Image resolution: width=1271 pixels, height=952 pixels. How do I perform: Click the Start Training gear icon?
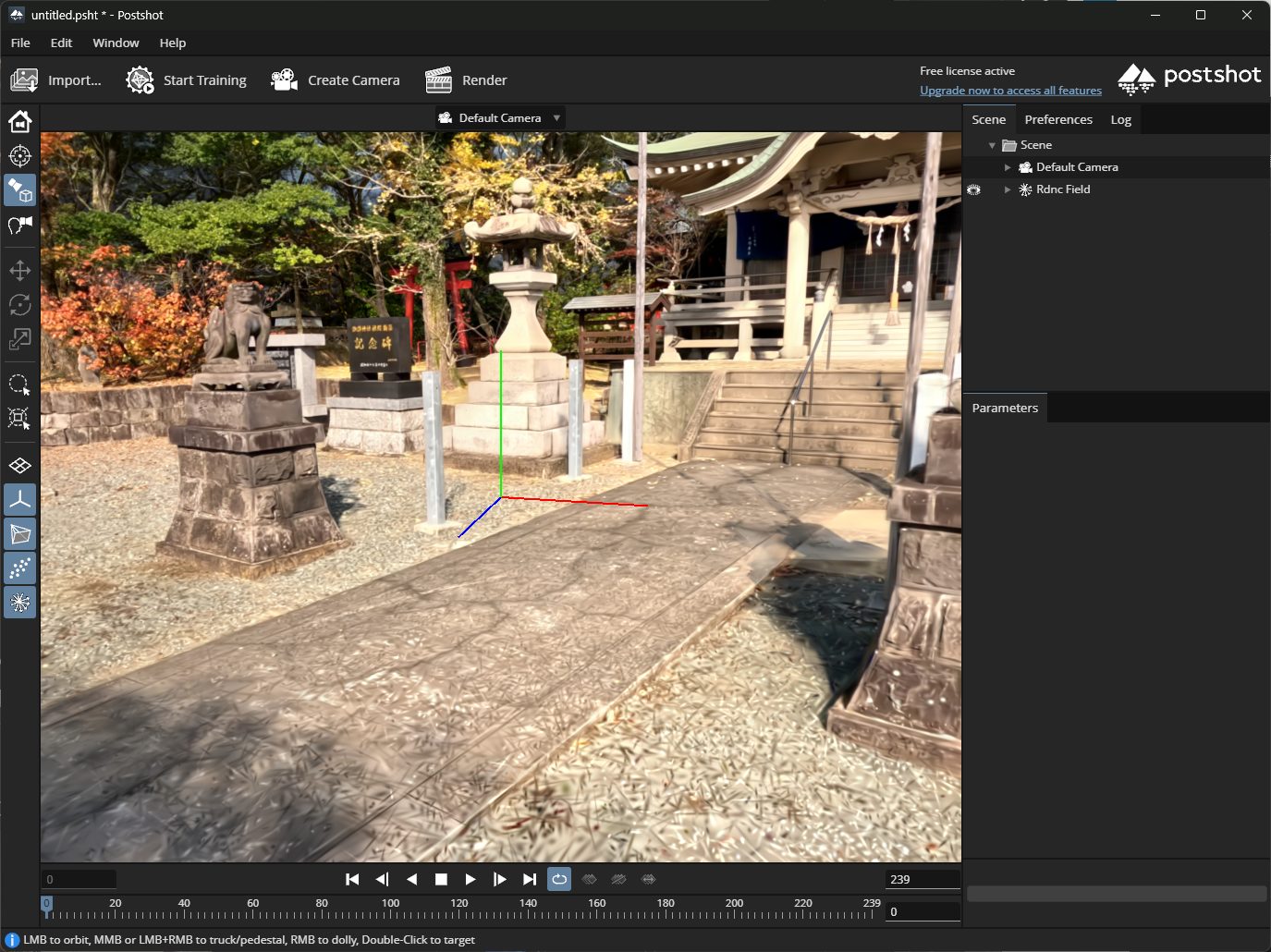(x=140, y=80)
